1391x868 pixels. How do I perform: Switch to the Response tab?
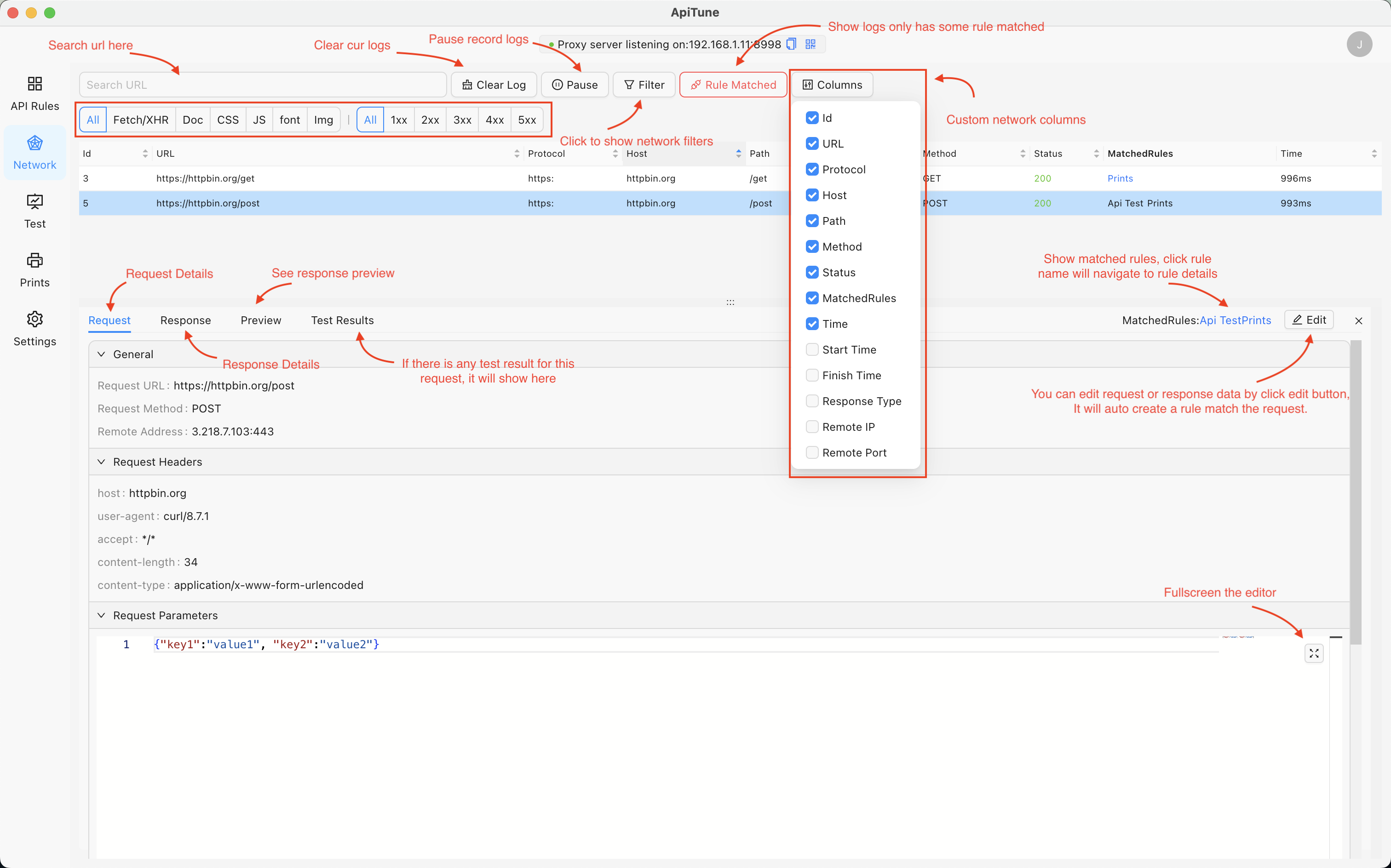[x=185, y=320]
